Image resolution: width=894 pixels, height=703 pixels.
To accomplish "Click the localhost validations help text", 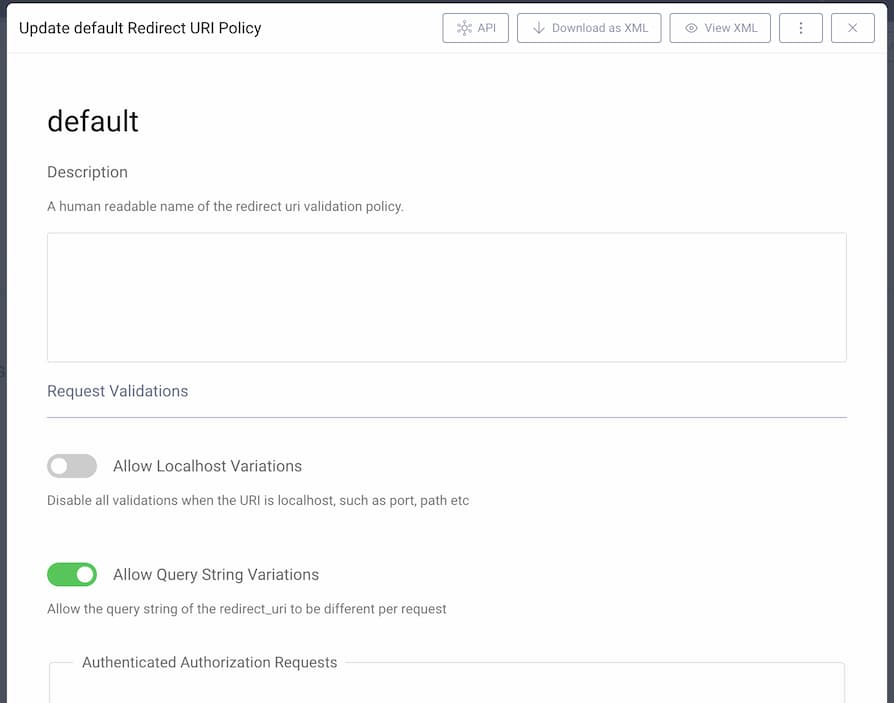I will click(x=258, y=500).
